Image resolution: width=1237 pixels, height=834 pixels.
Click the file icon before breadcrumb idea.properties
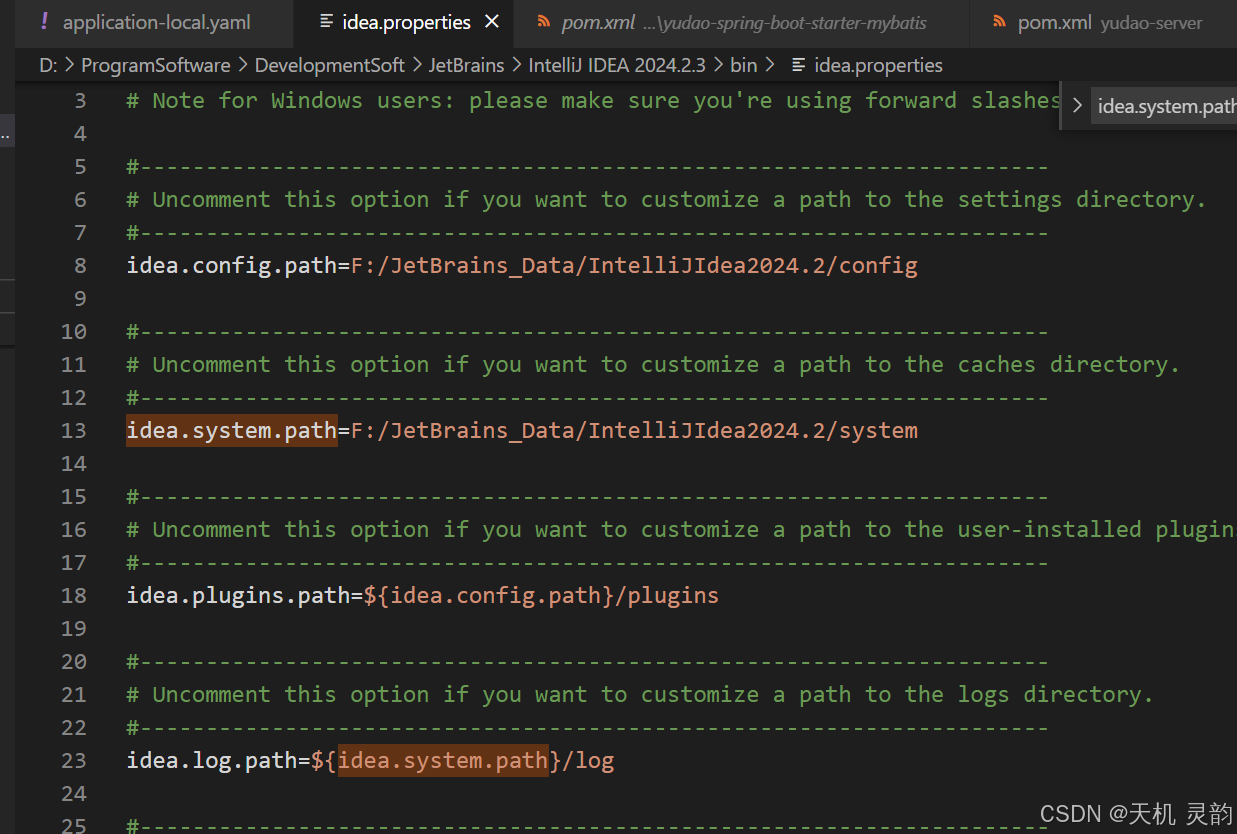pos(798,65)
